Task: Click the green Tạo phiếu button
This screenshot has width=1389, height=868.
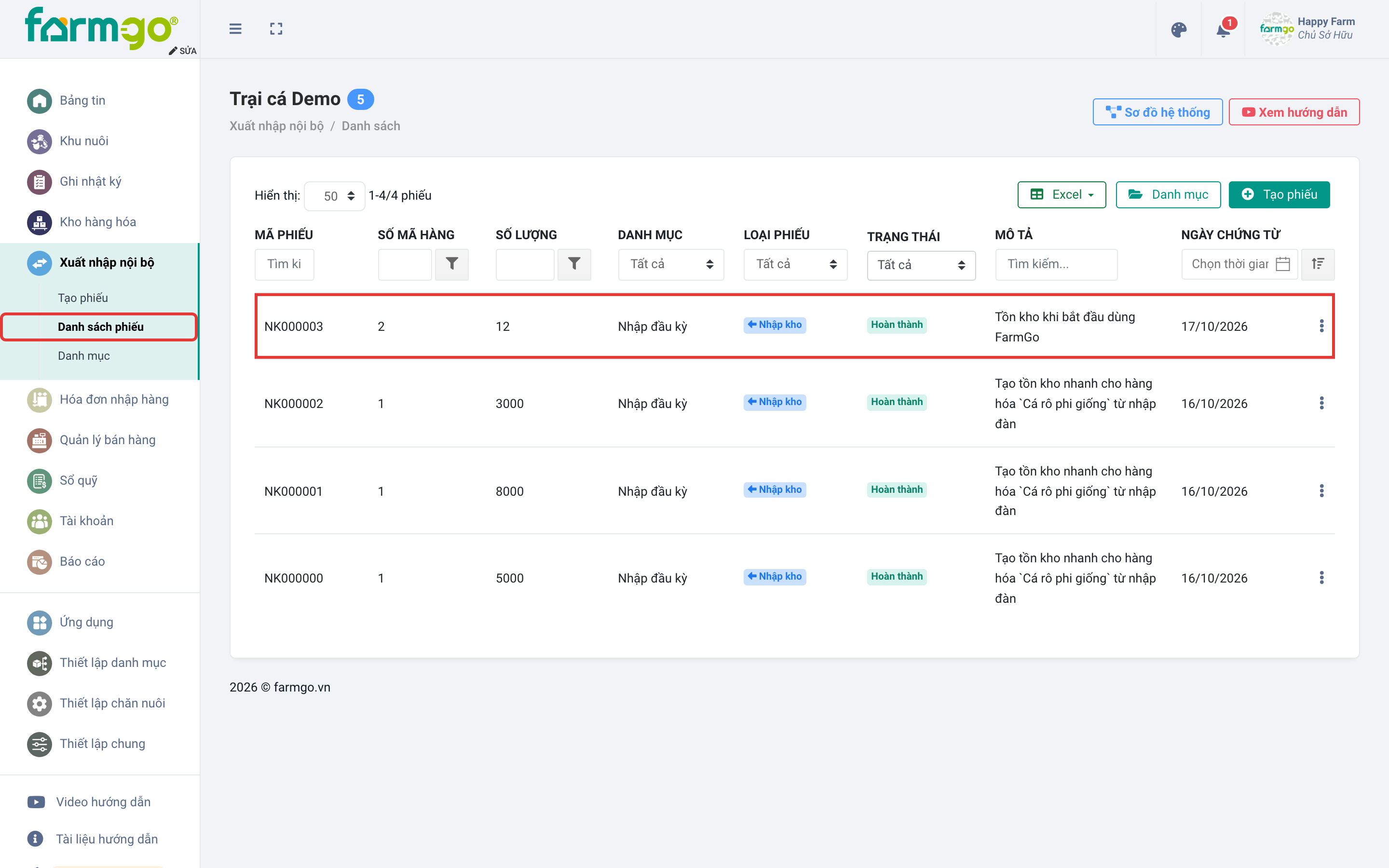Action: [x=1279, y=195]
